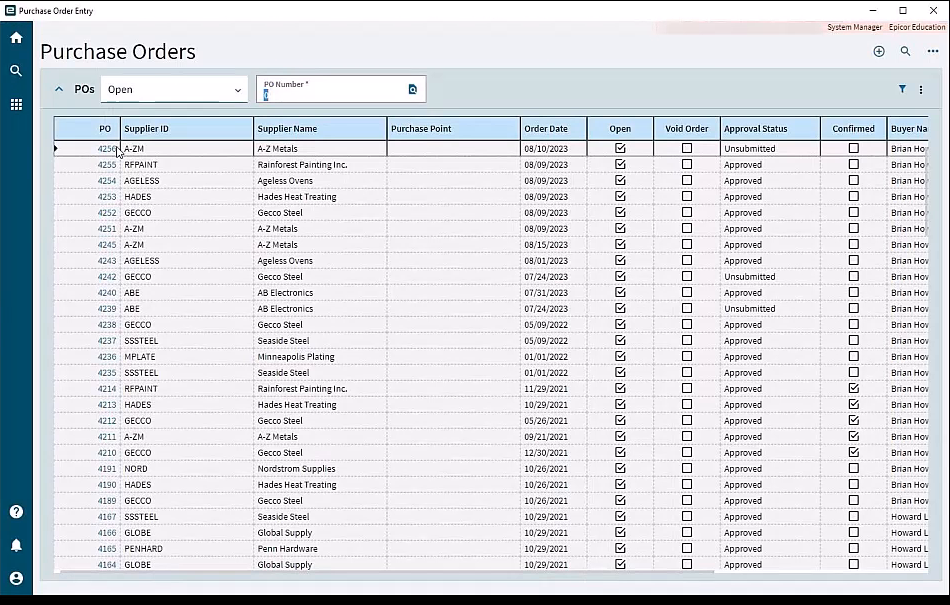The width and height of the screenshot is (950, 605).
Task: Click Epicor Education company label
Action: point(917,27)
